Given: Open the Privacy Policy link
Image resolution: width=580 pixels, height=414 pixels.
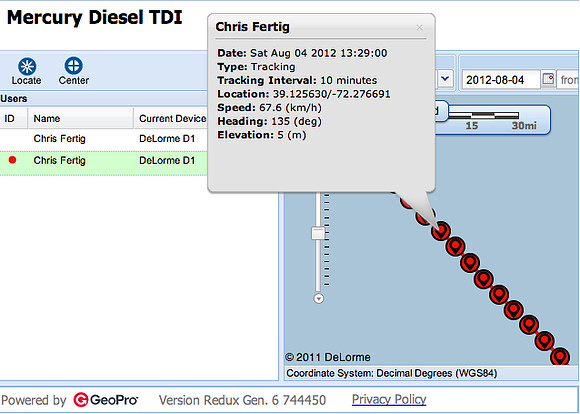Looking at the screenshot, I should (389, 400).
